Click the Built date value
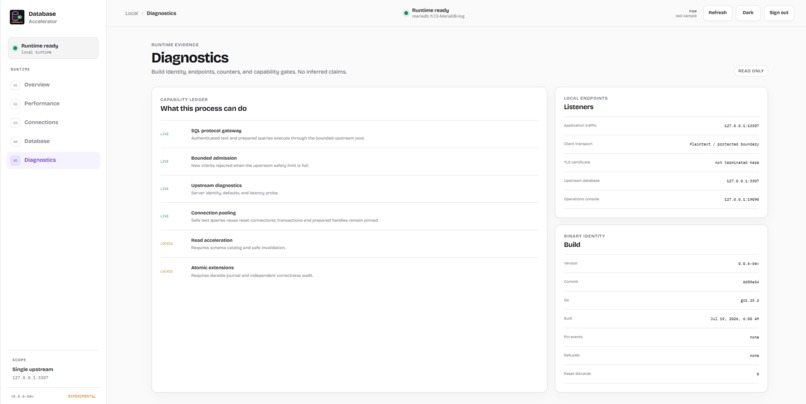The width and height of the screenshot is (806, 404). pyautogui.click(x=735, y=319)
